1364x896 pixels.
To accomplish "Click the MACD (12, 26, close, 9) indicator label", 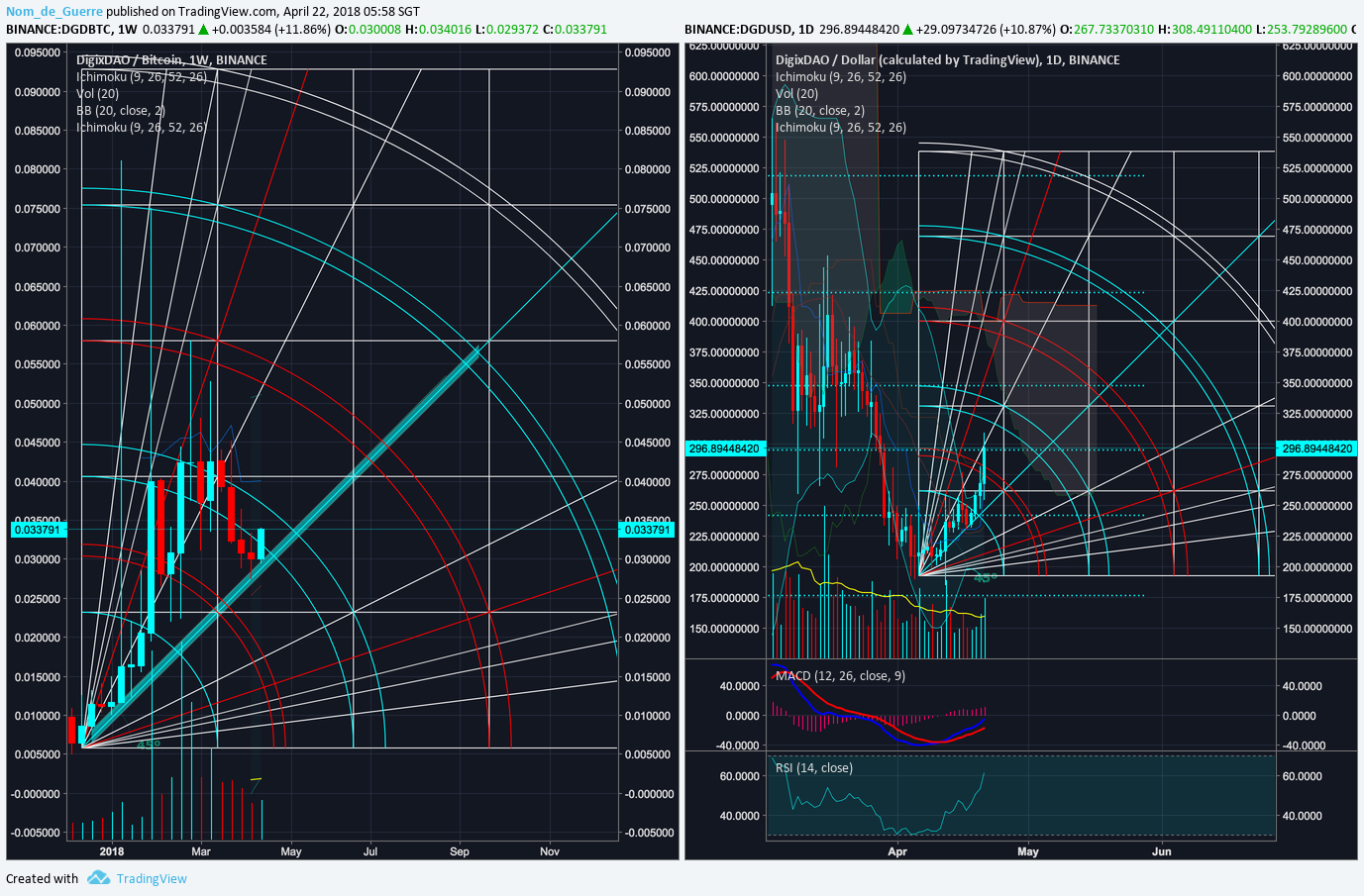I will (840, 675).
